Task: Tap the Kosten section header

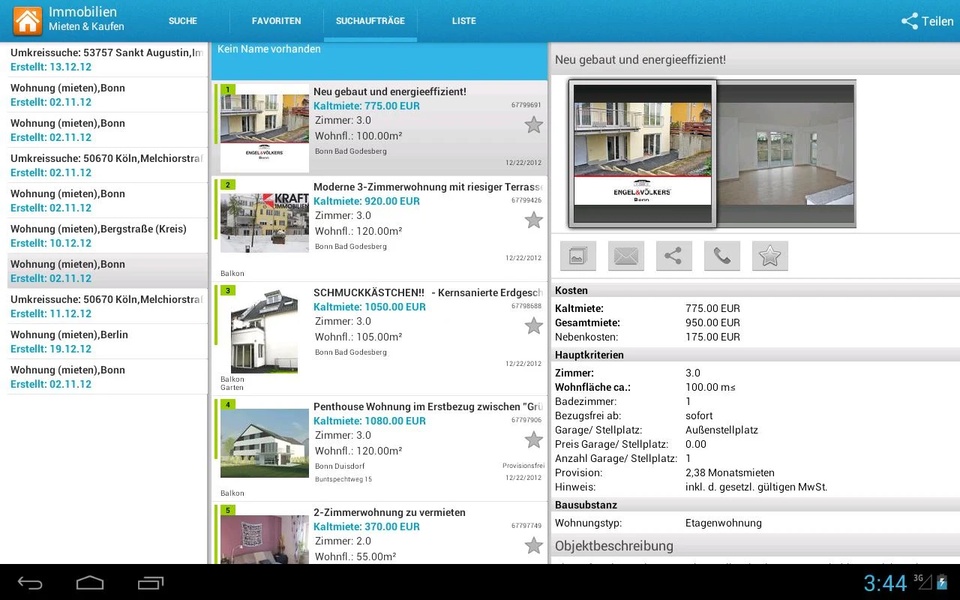Action: [x=755, y=290]
